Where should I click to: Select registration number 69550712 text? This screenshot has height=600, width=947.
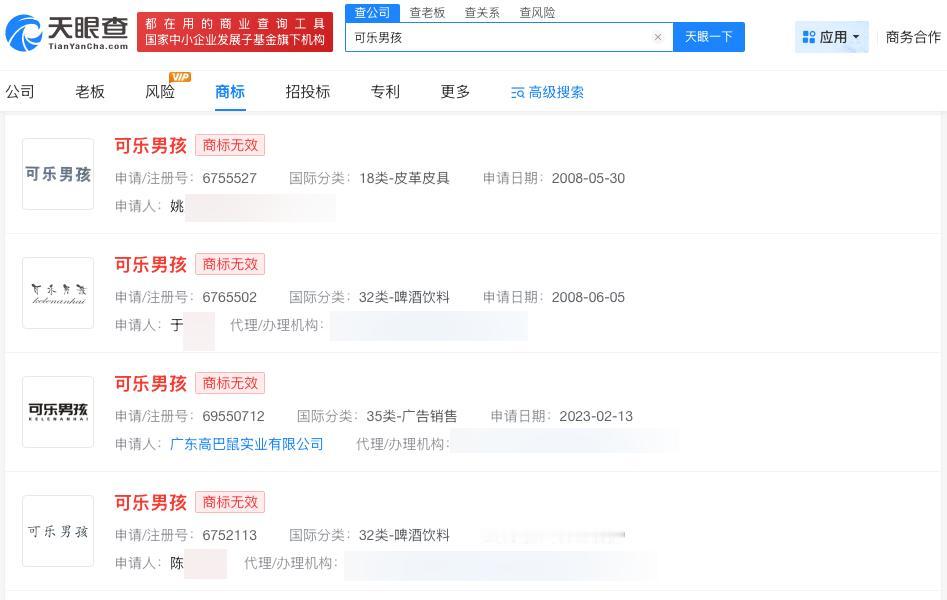tap(233, 416)
